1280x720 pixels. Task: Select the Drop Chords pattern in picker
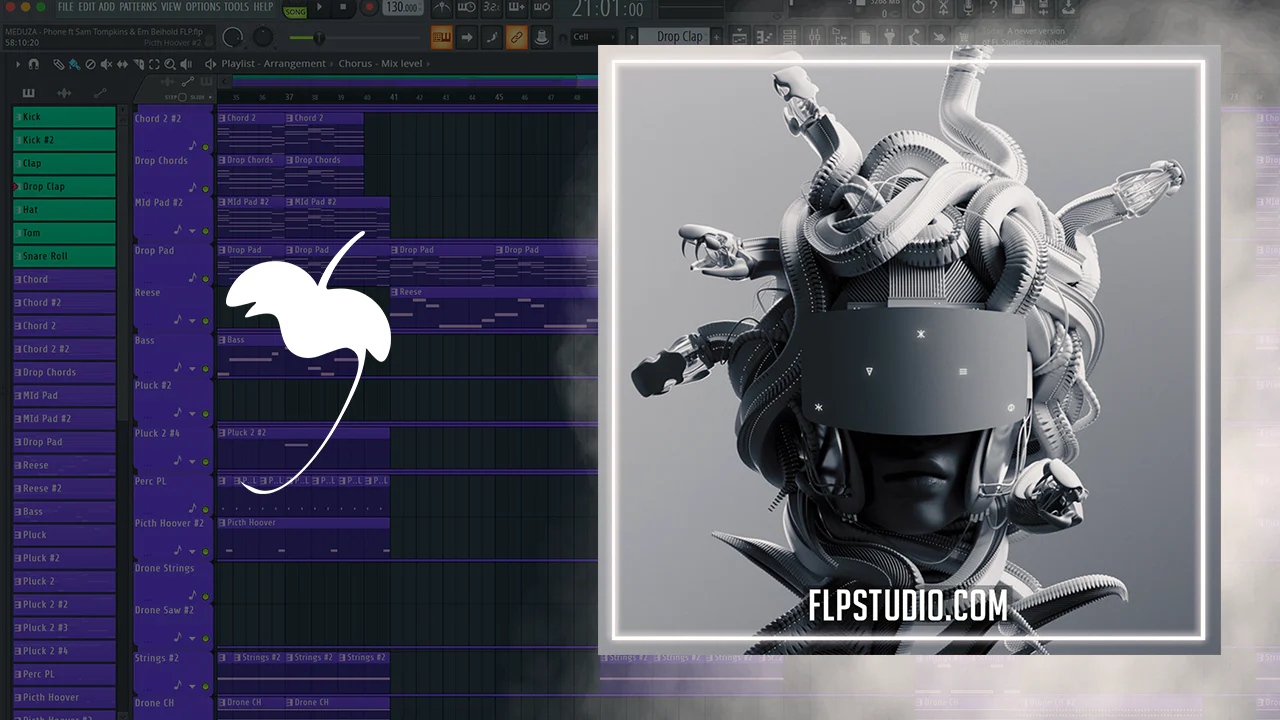[65, 372]
